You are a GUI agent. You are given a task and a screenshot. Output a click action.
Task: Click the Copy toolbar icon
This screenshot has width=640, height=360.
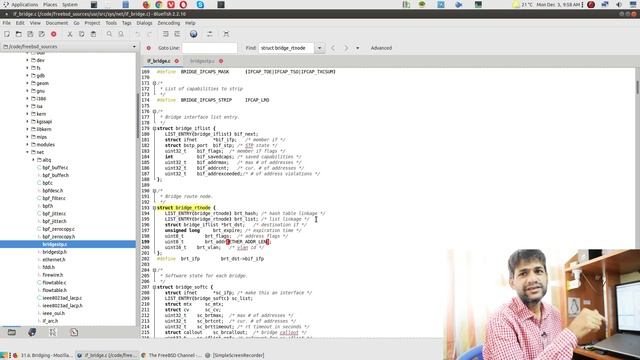click(x=82, y=34)
